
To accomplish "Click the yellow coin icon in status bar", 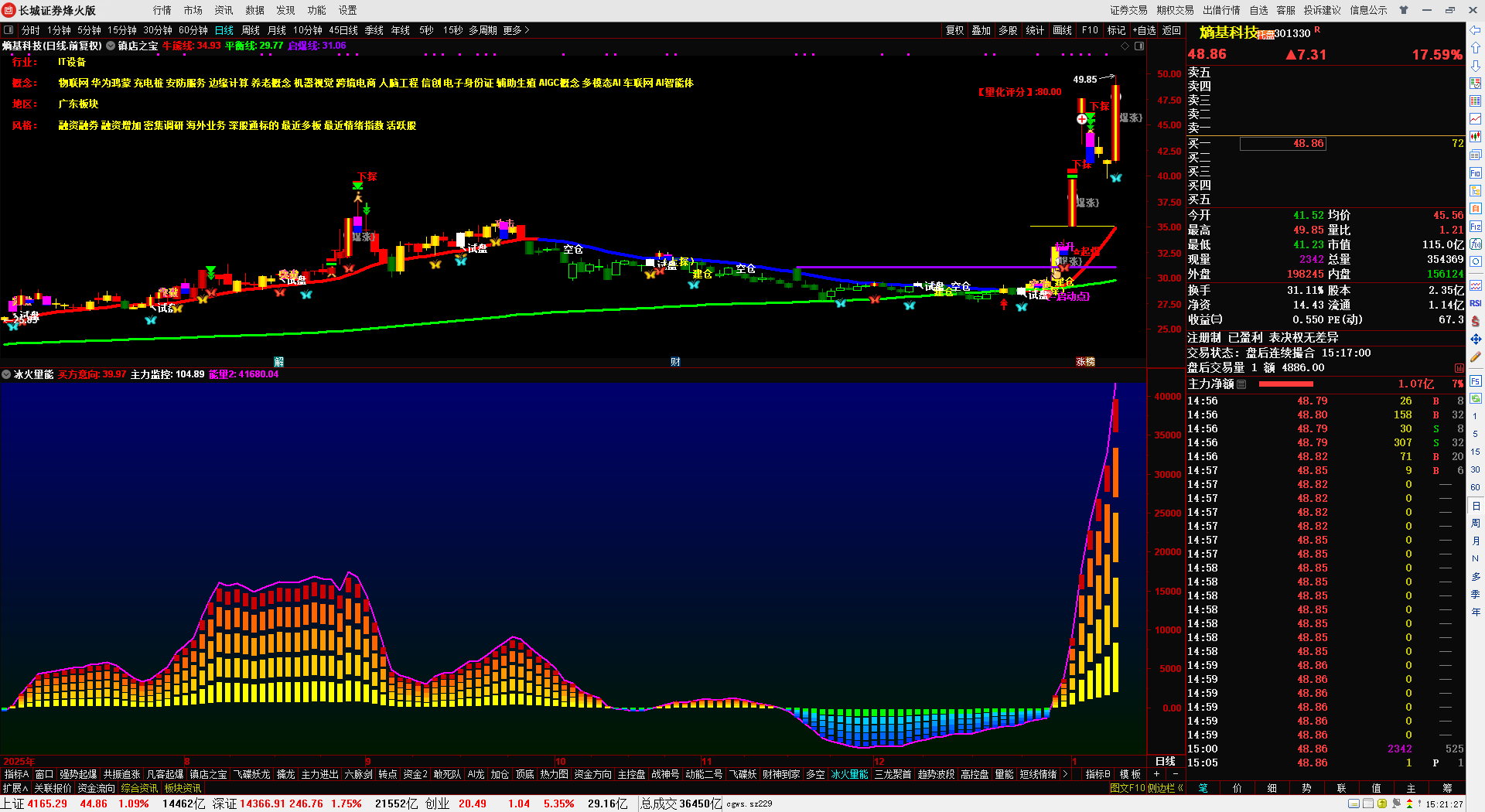I will pyautogui.click(x=1382, y=804).
